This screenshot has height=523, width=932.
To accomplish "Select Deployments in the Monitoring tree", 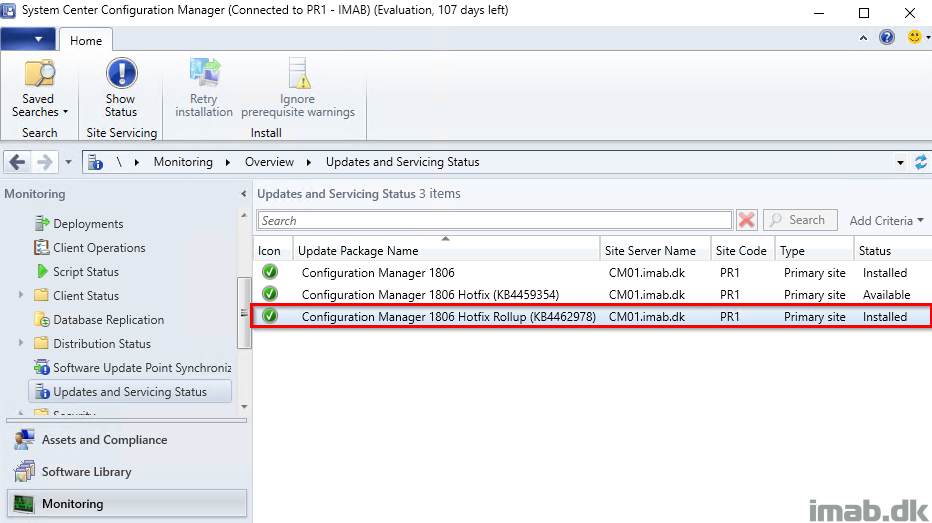I will [x=88, y=223].
